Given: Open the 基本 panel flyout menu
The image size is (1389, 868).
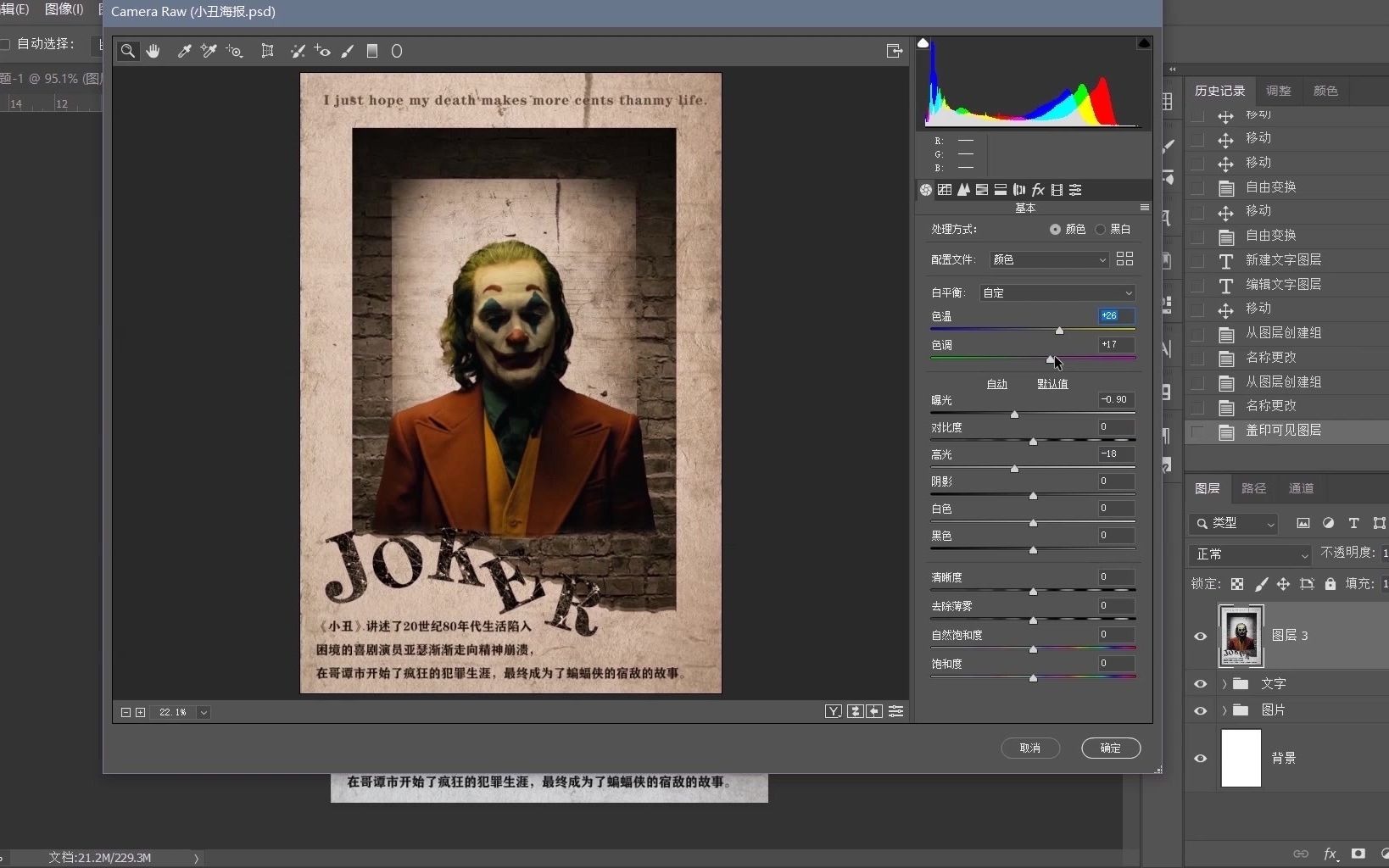Looking at the screenshot, I should pos(1145,208).
